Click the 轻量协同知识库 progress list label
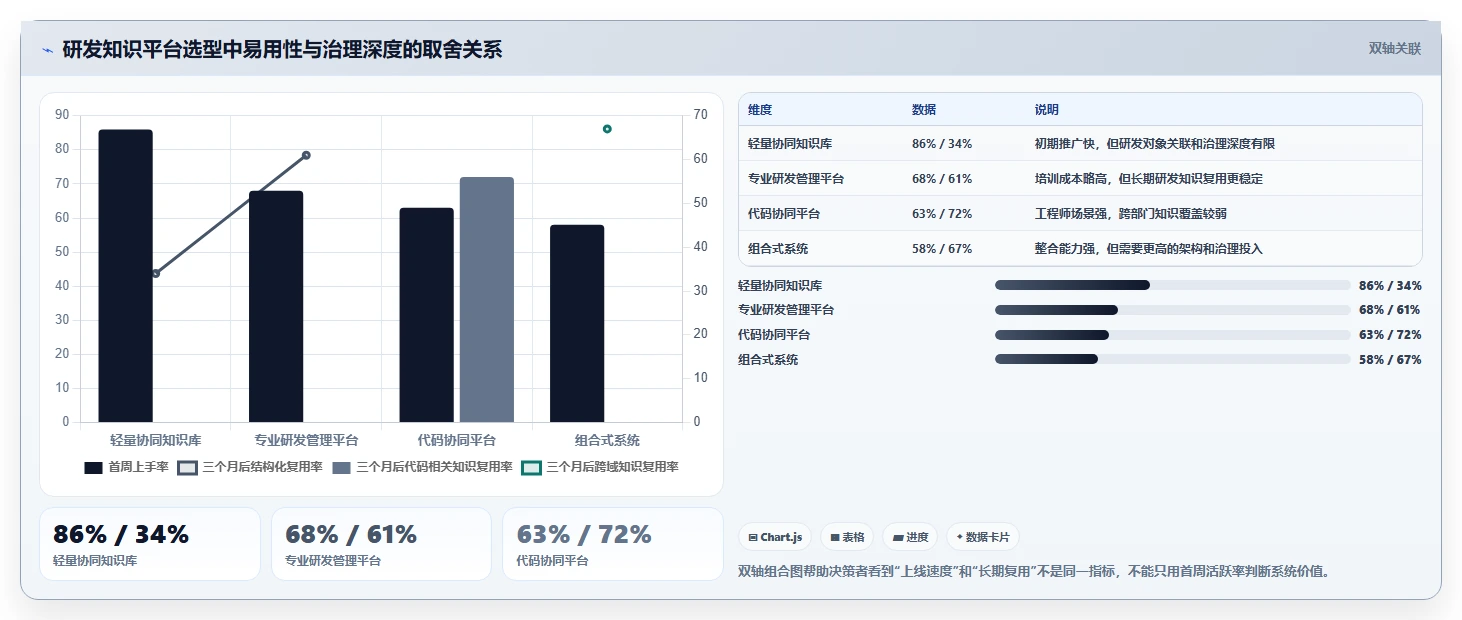This screenshot has width=1462, height=620. coord(780,286)
